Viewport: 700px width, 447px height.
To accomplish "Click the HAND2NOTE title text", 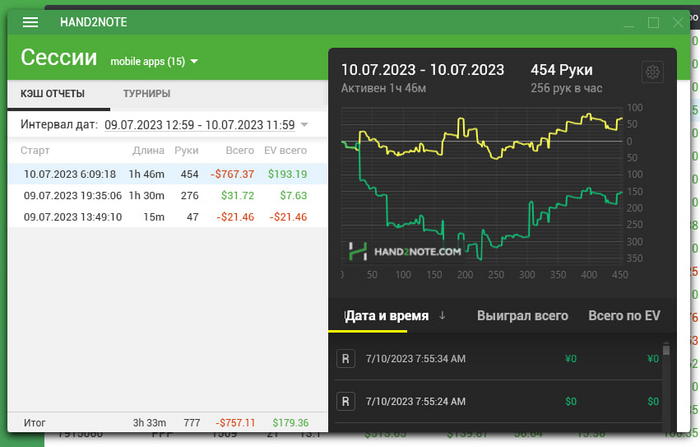I will [x=94, y=22].
